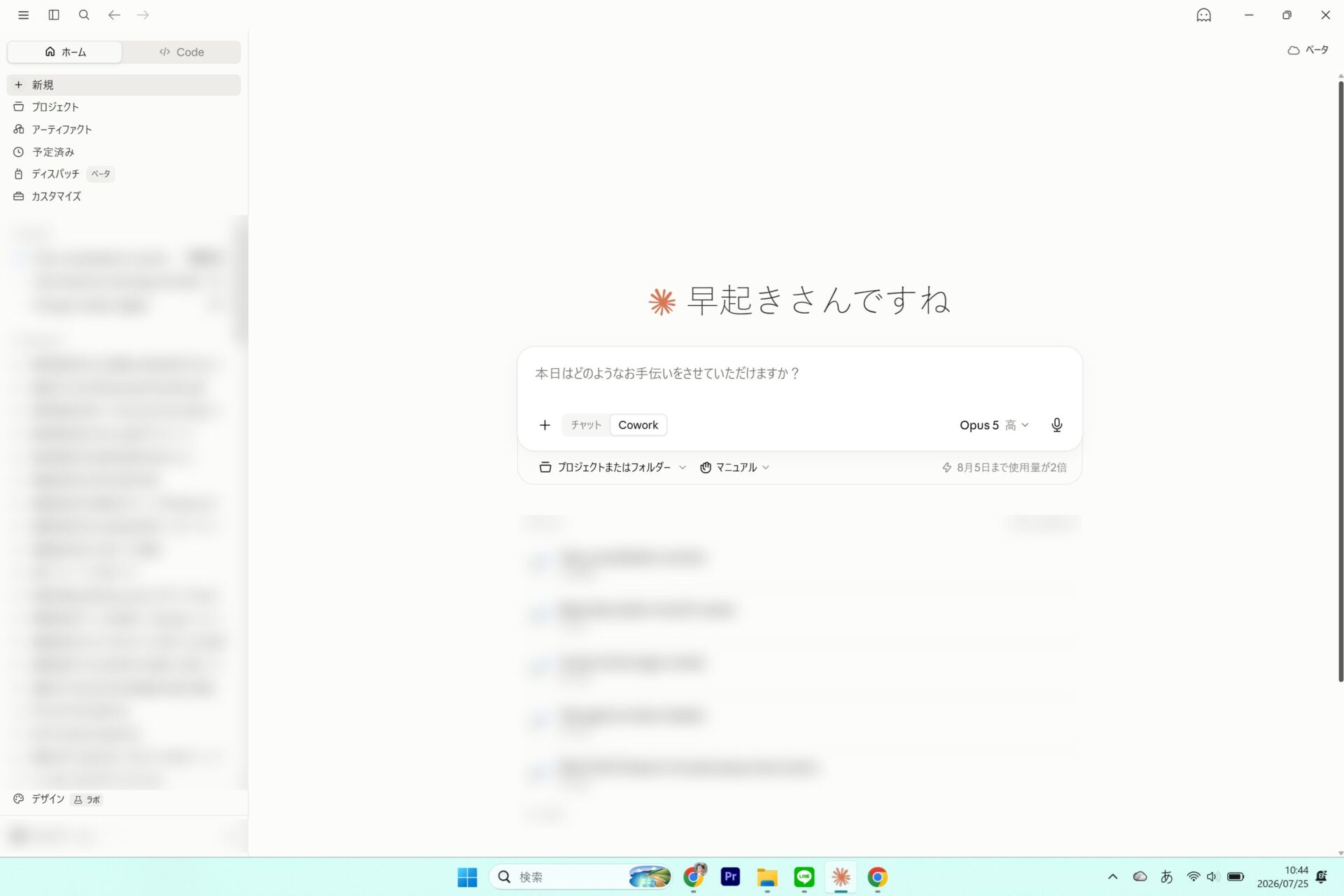Click the ベータ cloud button top right

coord(1308,50)
